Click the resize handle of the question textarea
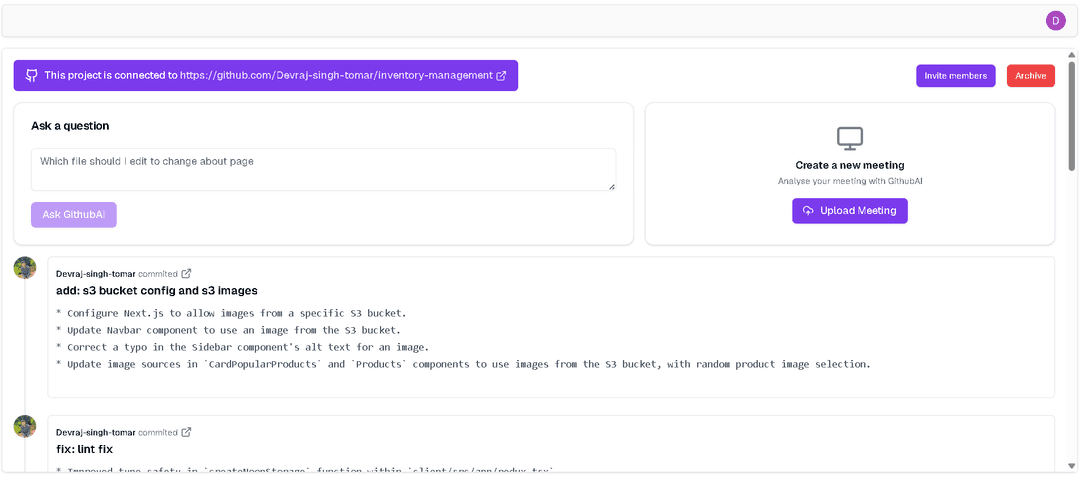 (611, 186)
